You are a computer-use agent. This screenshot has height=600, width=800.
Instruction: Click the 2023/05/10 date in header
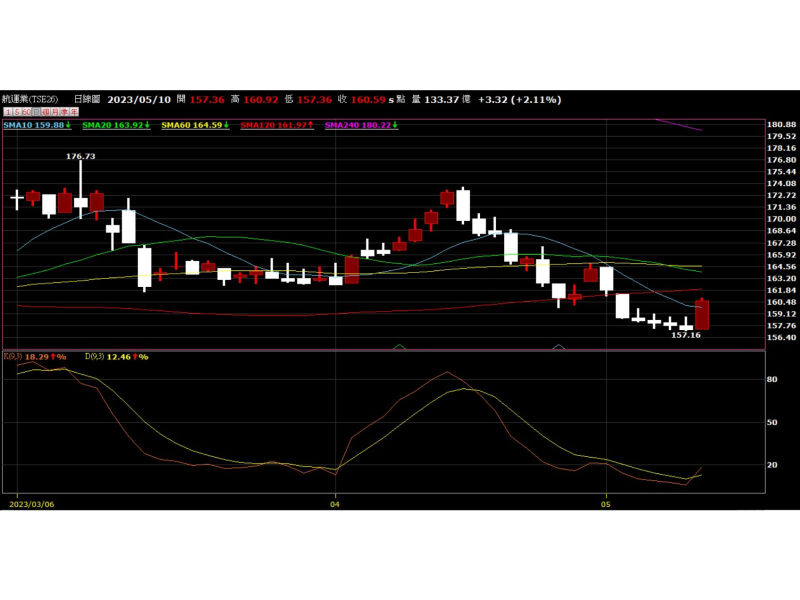click(138, 100)
